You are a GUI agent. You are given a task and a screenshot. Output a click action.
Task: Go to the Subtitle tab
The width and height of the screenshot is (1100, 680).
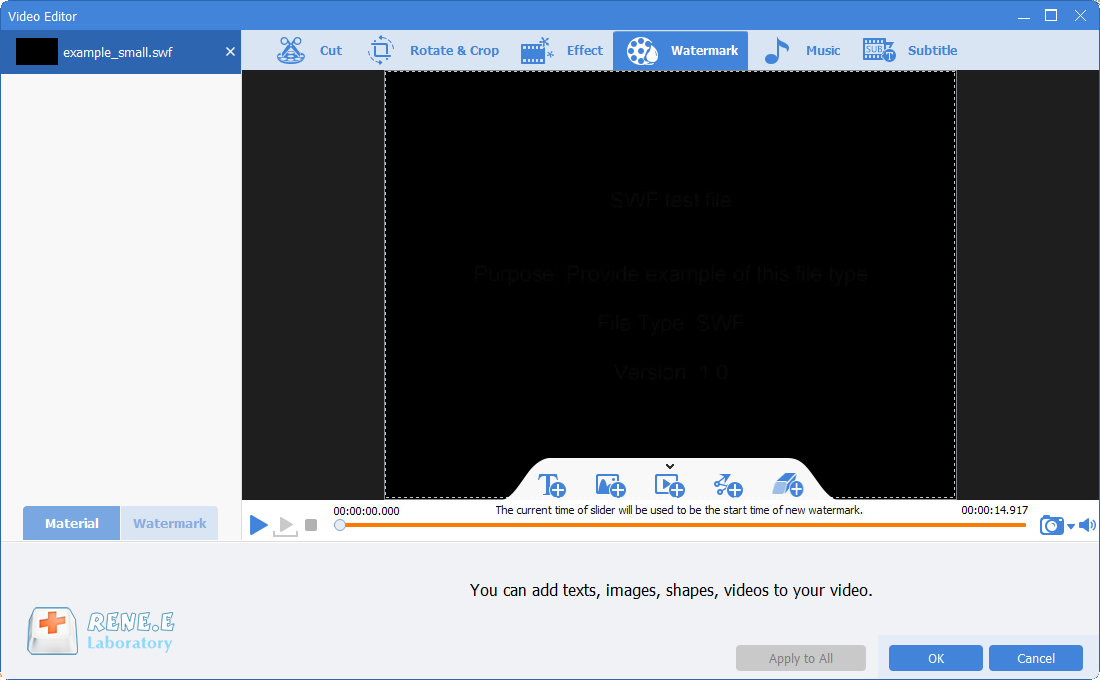click(910, 51)
